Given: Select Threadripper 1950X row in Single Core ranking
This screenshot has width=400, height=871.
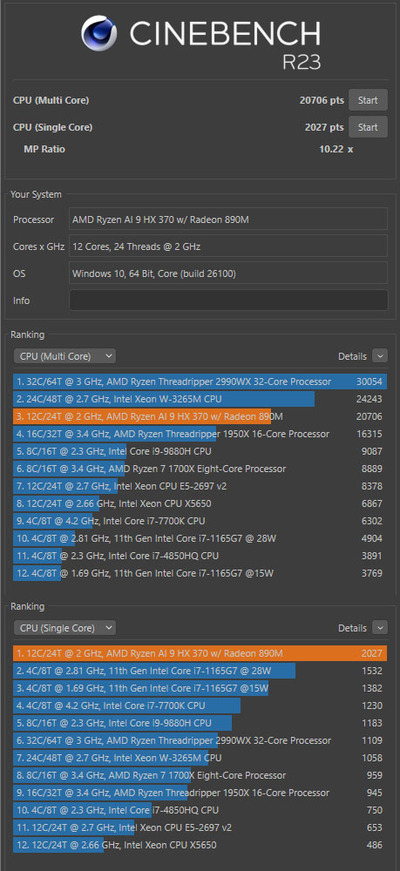Looking at the screenshot, I should click(200, 793).
